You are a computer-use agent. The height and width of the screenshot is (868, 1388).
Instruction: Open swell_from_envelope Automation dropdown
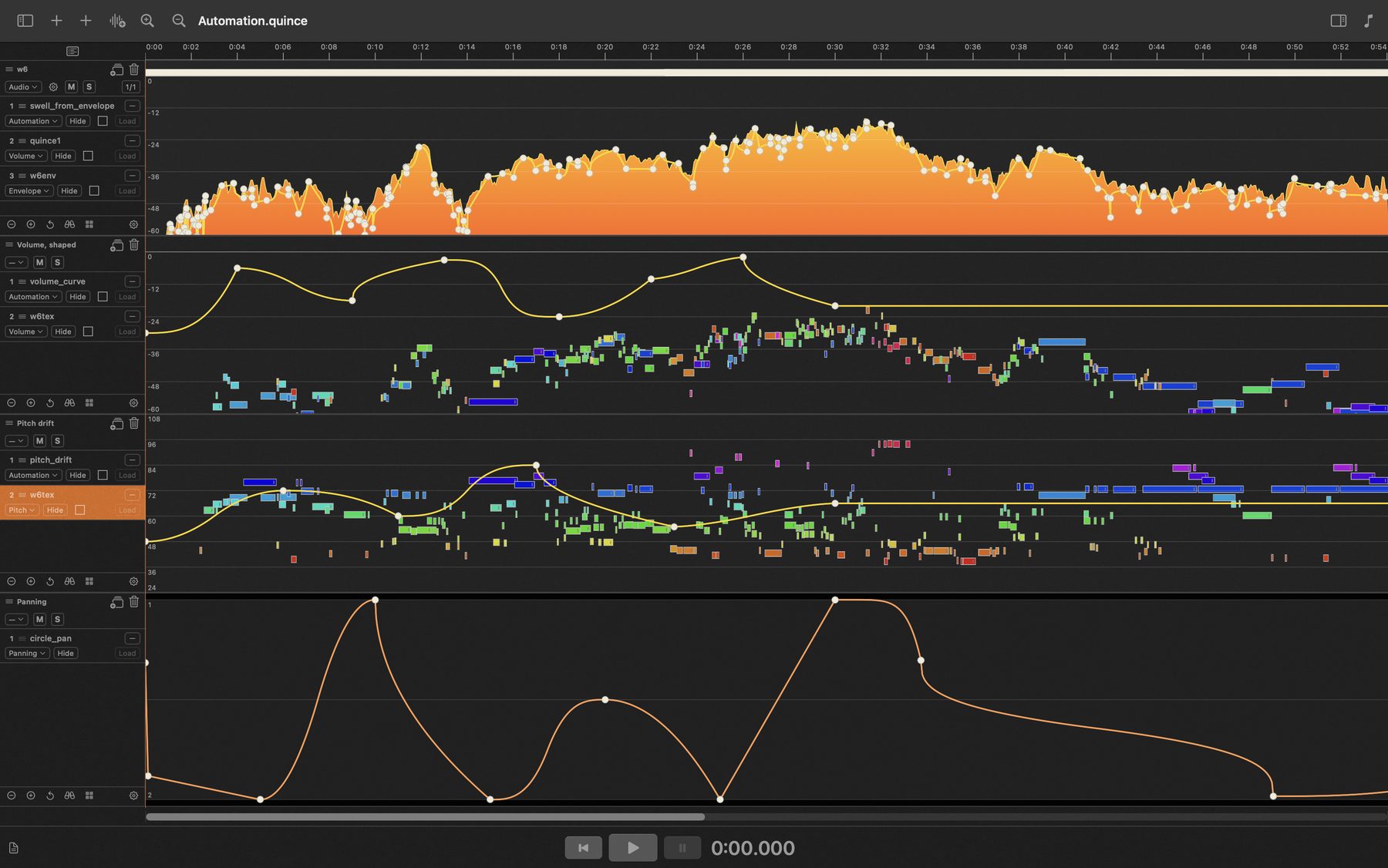(x=33, y=121)
